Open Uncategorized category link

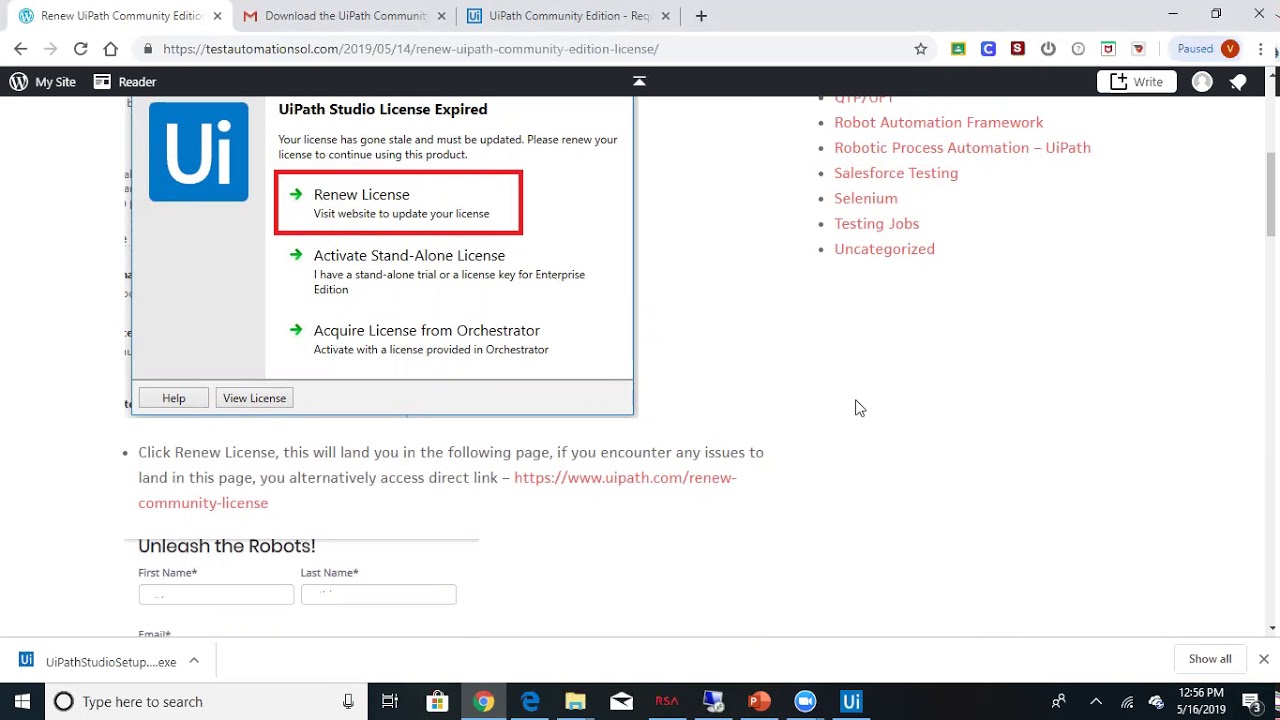(x=884, y=249)
